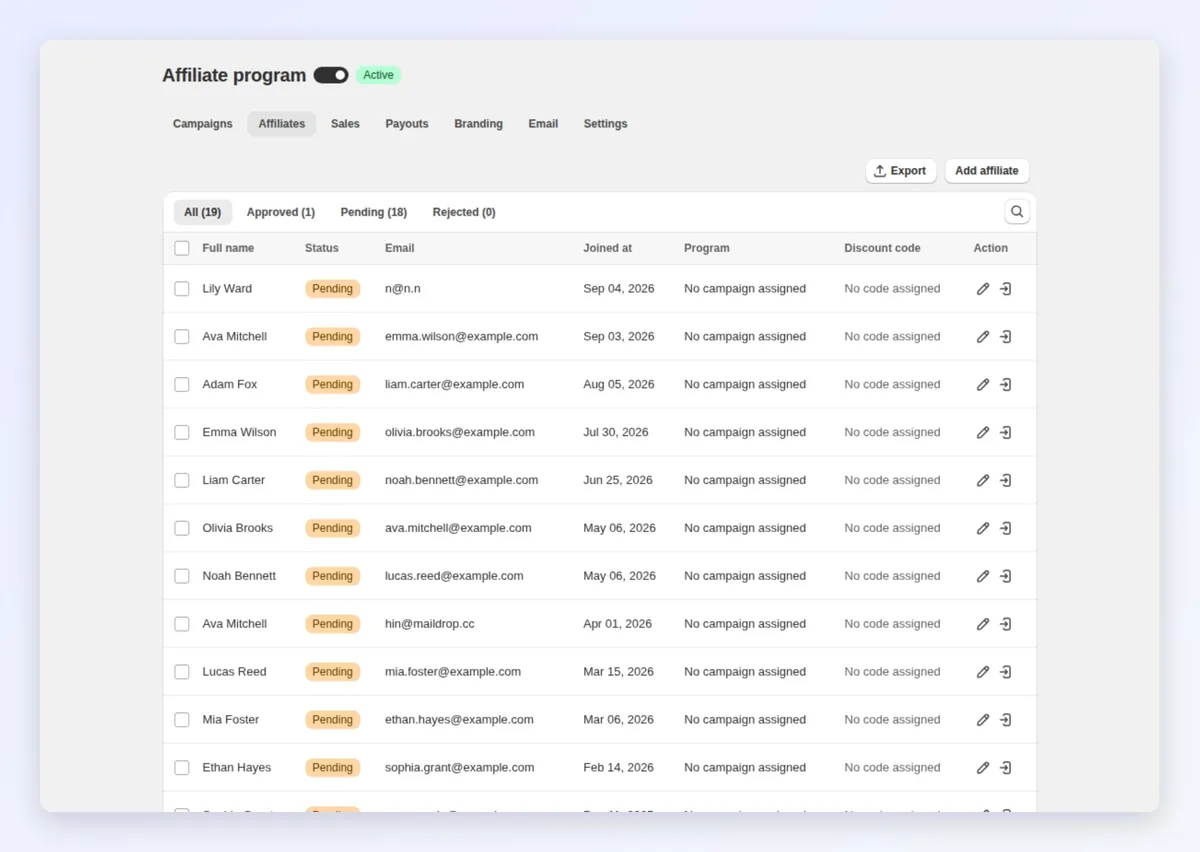Switch to the Branding tab
Screen dimensions: 1200x852
tap(478, 124)
